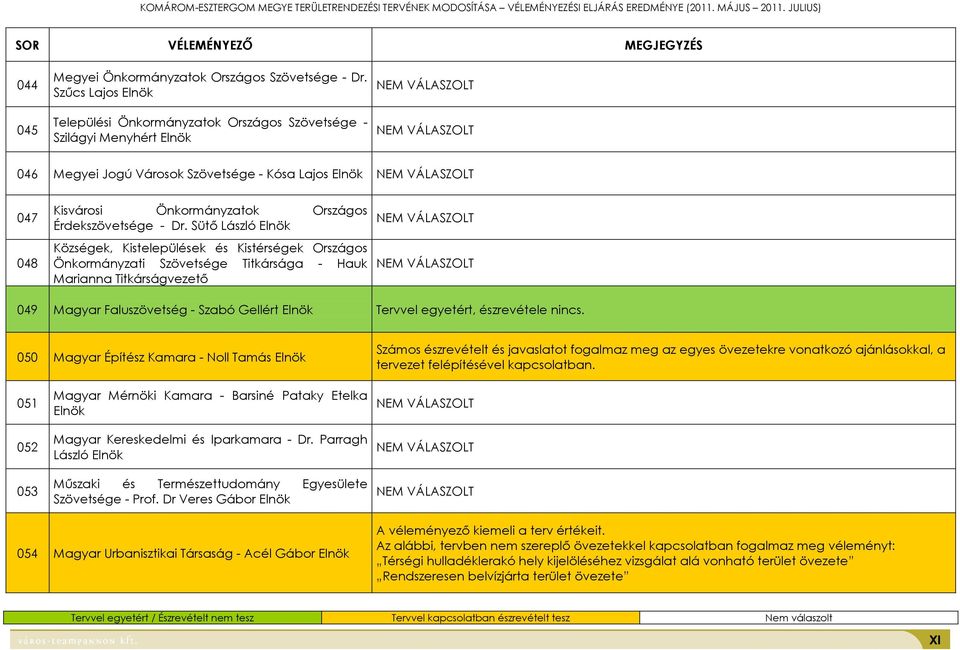Click NEM VÁLASZOLT in row 048

[425, 263]
